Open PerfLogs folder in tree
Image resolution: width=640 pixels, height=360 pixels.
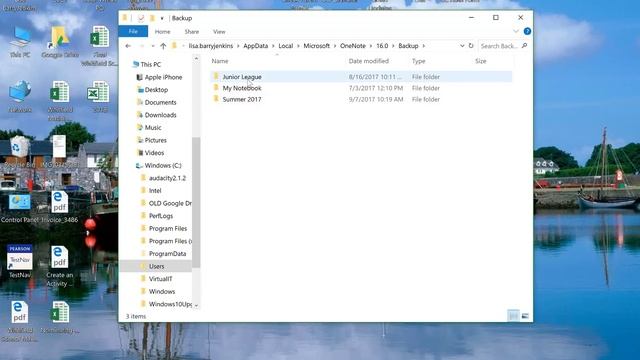161,216
